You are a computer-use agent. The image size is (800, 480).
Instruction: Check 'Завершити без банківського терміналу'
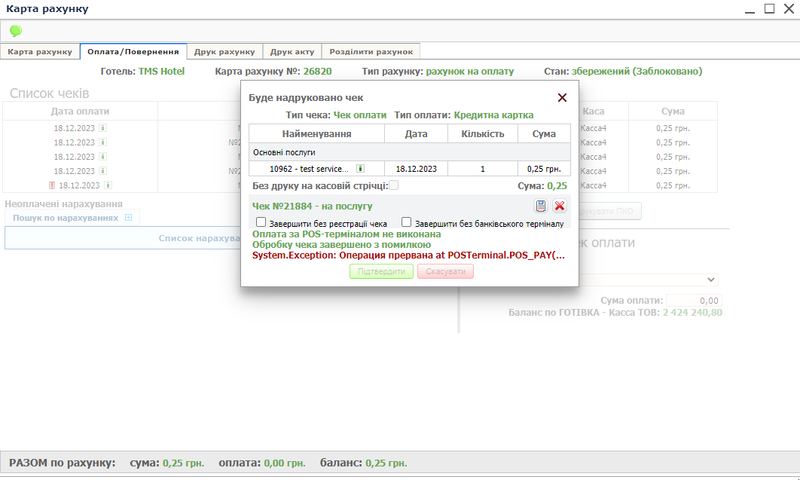[x=406, y=223]
